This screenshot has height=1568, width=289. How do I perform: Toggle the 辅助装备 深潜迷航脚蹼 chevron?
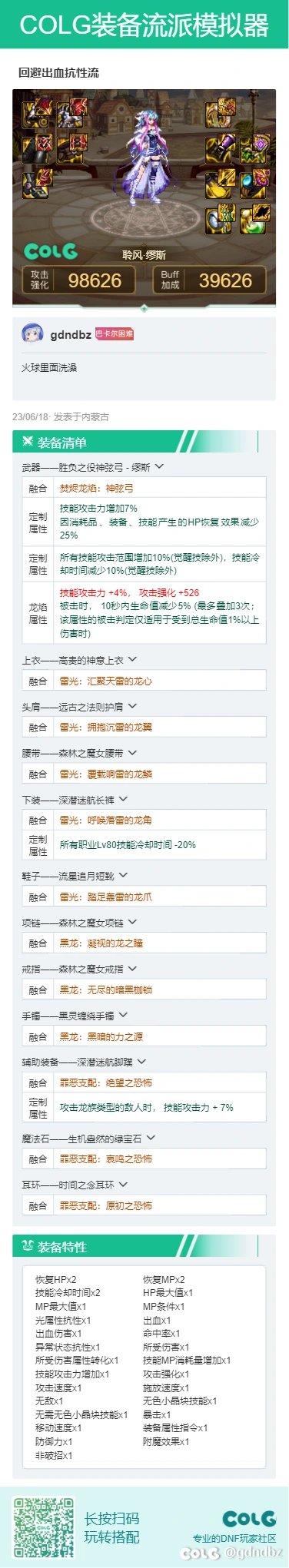[141, 1062]
